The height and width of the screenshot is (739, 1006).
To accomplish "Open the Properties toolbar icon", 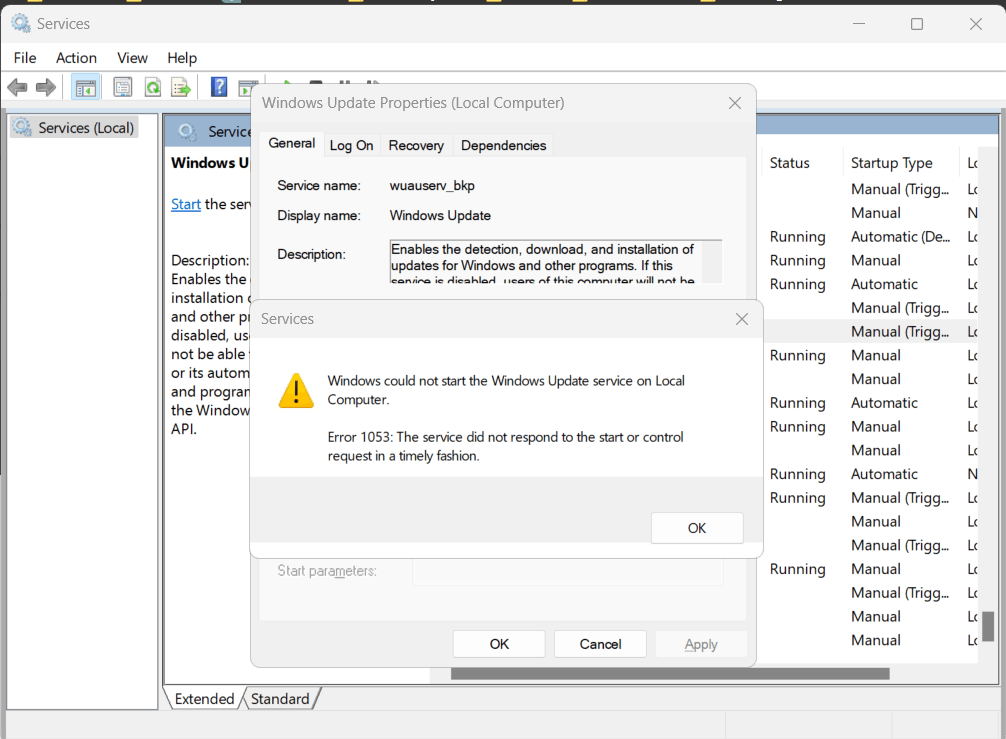I will pos(123,87).
